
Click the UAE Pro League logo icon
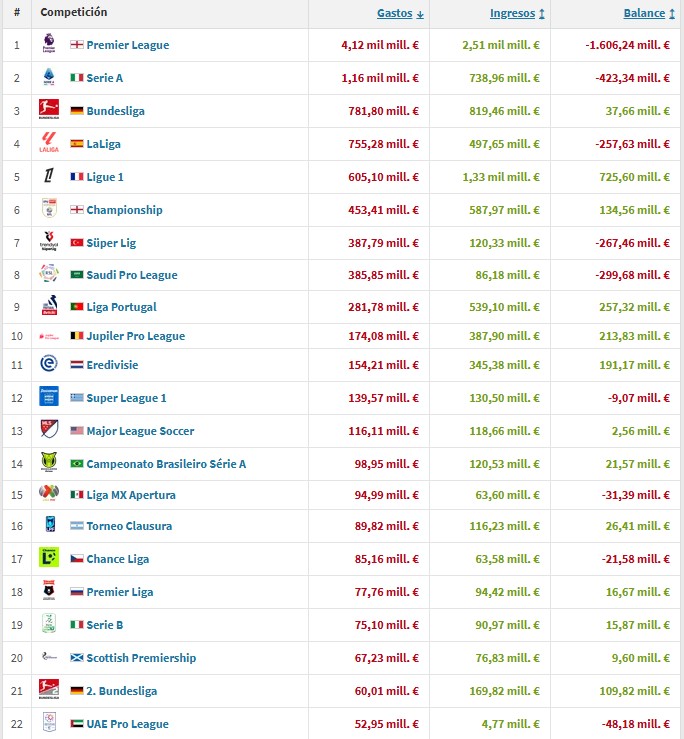(49, 722)
